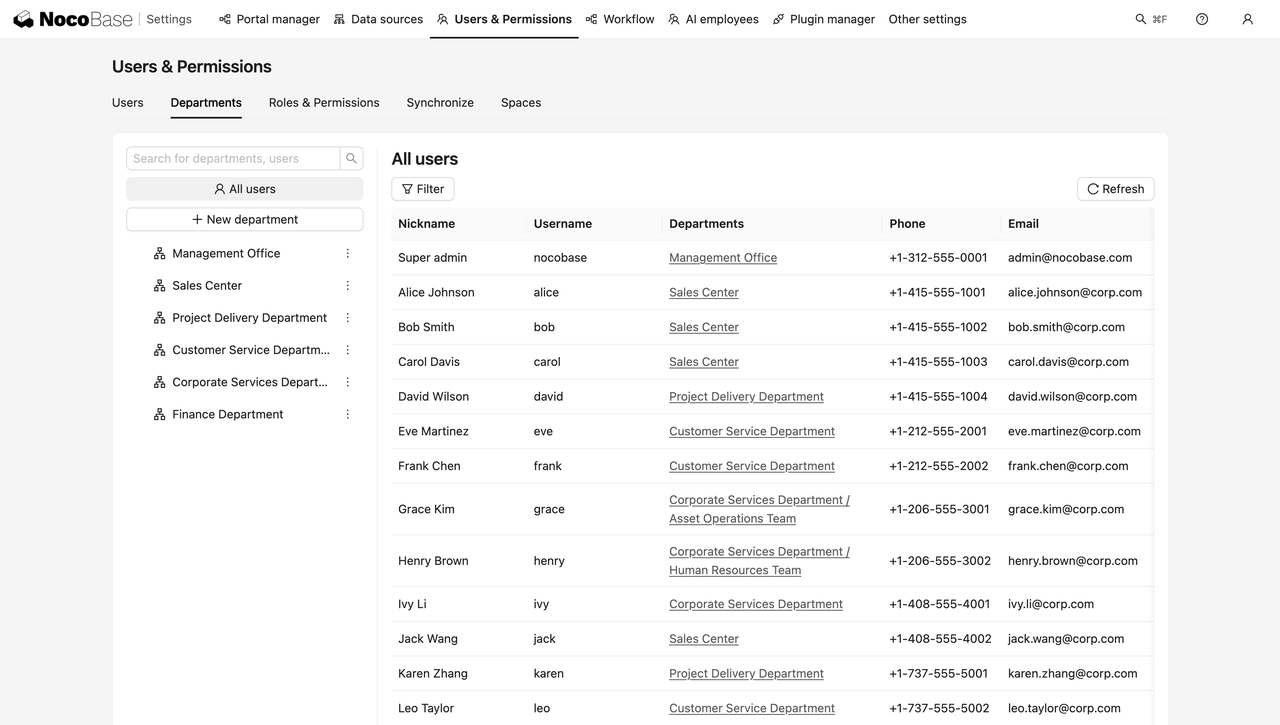Click the username cell 'karen'
Viewport: 1280px width, 725px height.
point(549,674)
